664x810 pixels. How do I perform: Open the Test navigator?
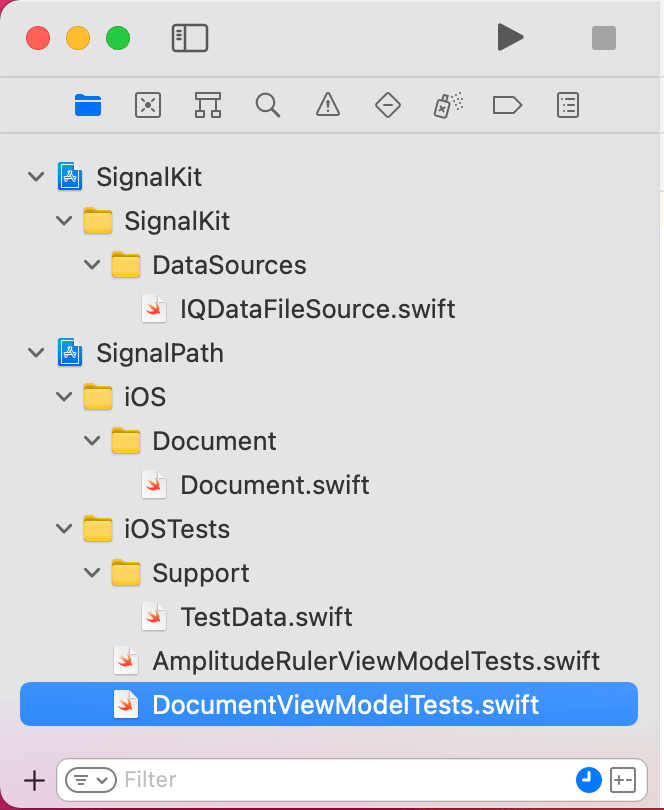[x=387, y=105]
